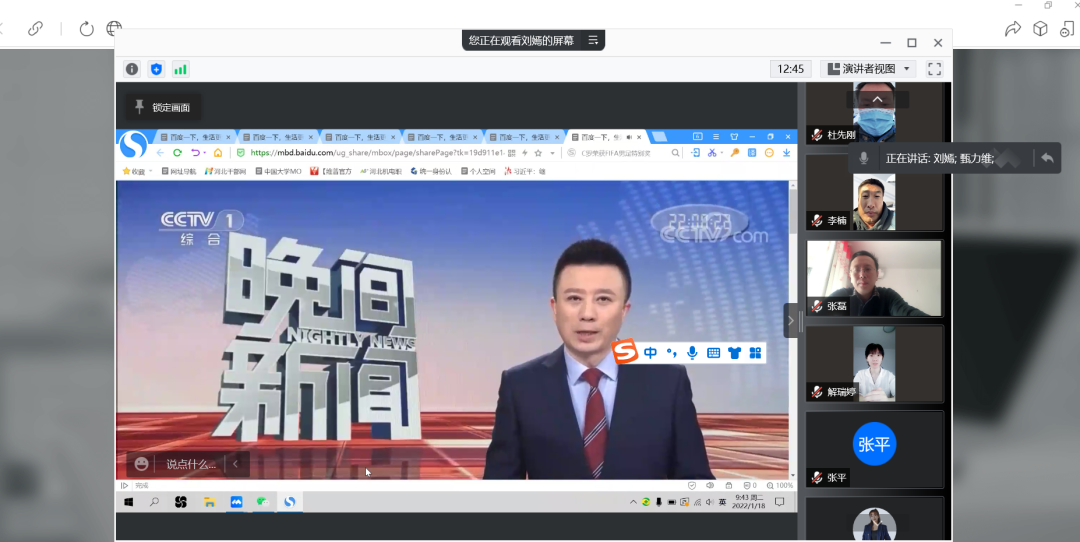Click the blue security shield icon

click(156, 69)
